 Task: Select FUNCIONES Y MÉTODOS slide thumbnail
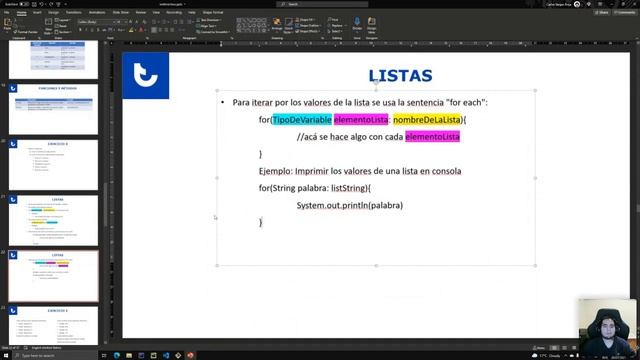coord(53,109)
